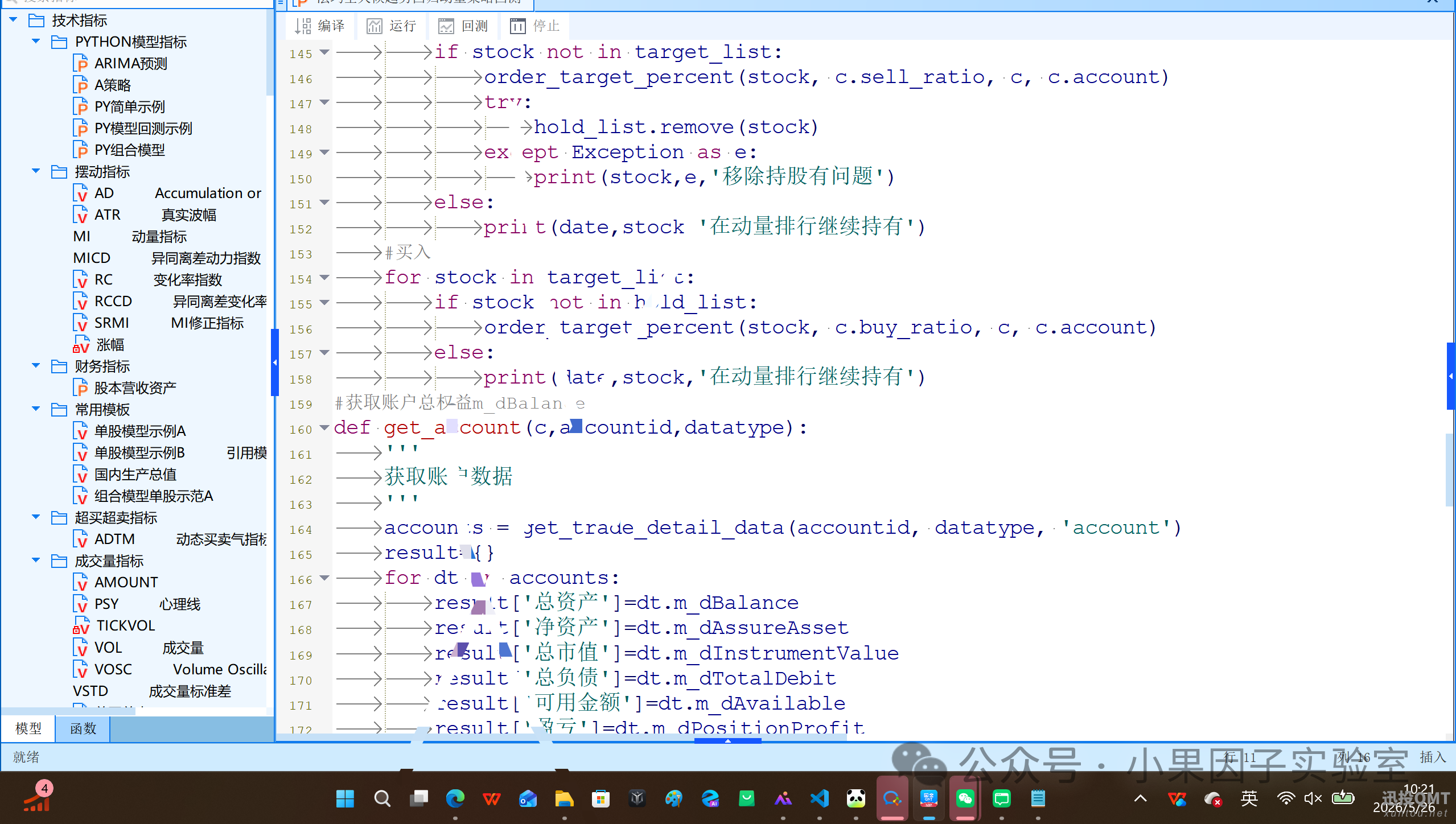Image resolution: width=1456 pixels, height=824 pixels.
Task: Open the 单股模型示例A template
Action: click(130, 431)
